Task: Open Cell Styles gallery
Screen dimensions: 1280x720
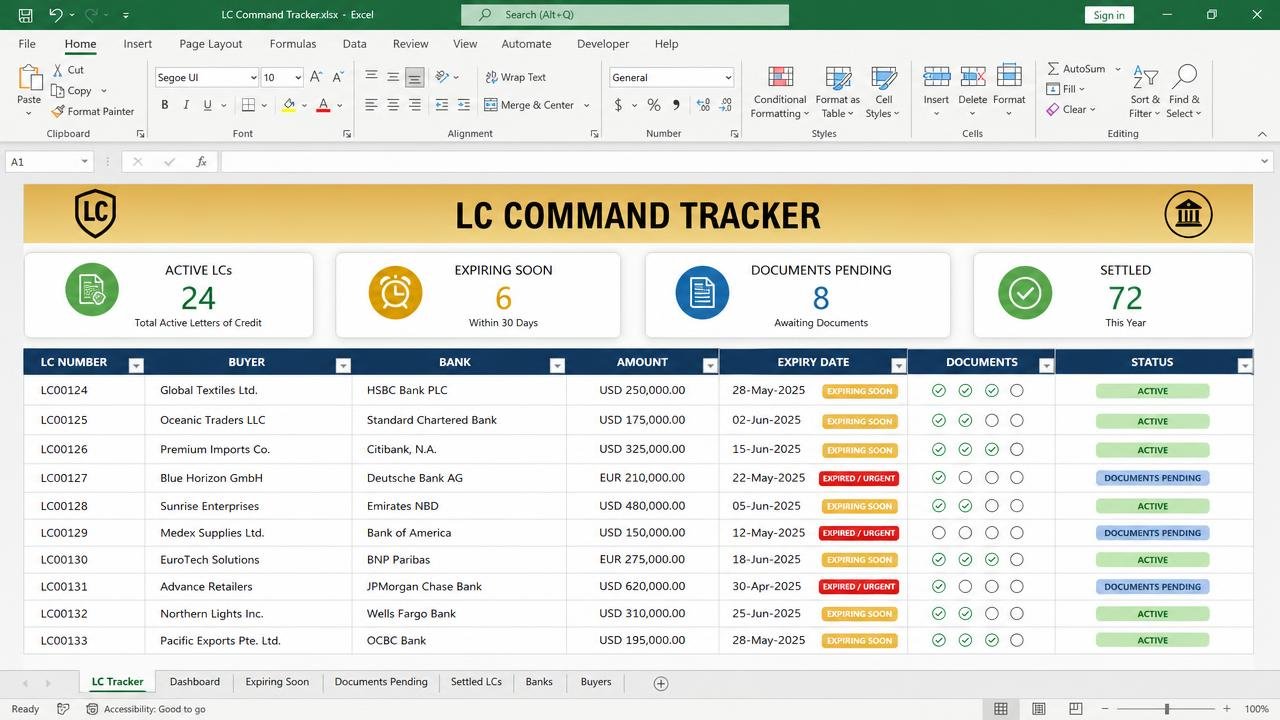Action: pos(884,92)
